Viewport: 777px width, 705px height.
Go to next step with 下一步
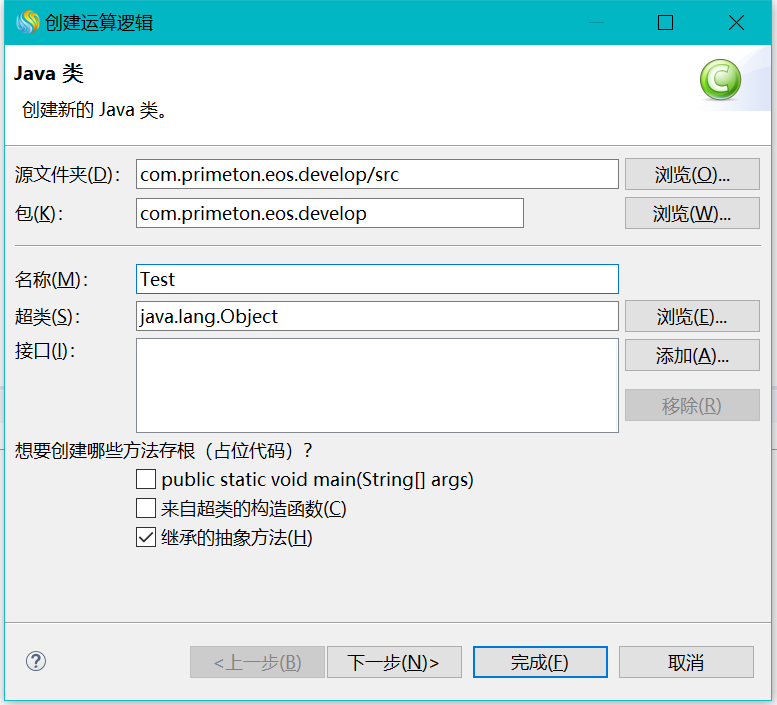pyautogui.click(x=393, y=662)
